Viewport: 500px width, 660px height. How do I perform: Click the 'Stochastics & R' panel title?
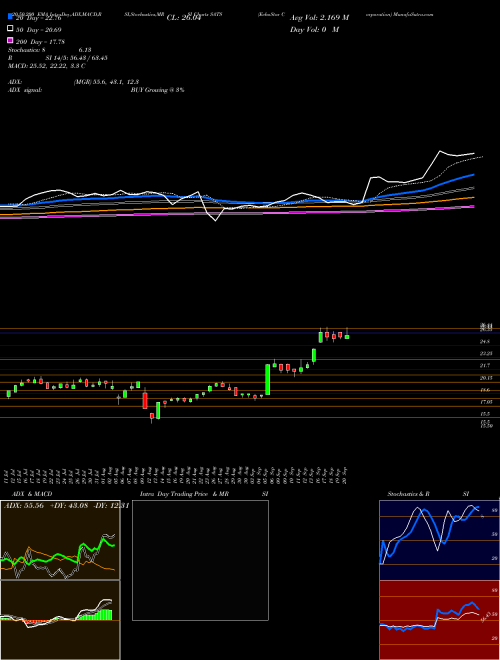(409, 494)
